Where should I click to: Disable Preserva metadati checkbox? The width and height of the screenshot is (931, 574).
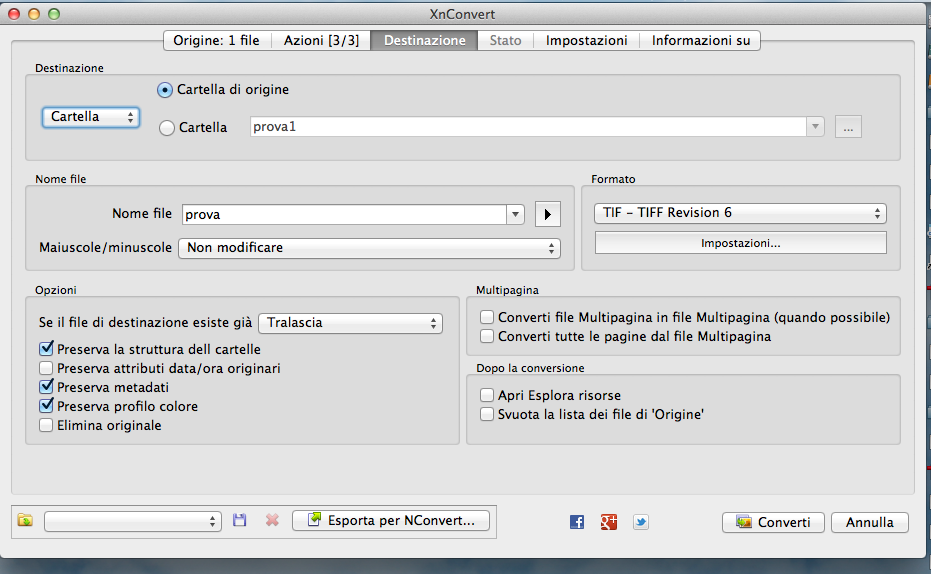point(46,387)
